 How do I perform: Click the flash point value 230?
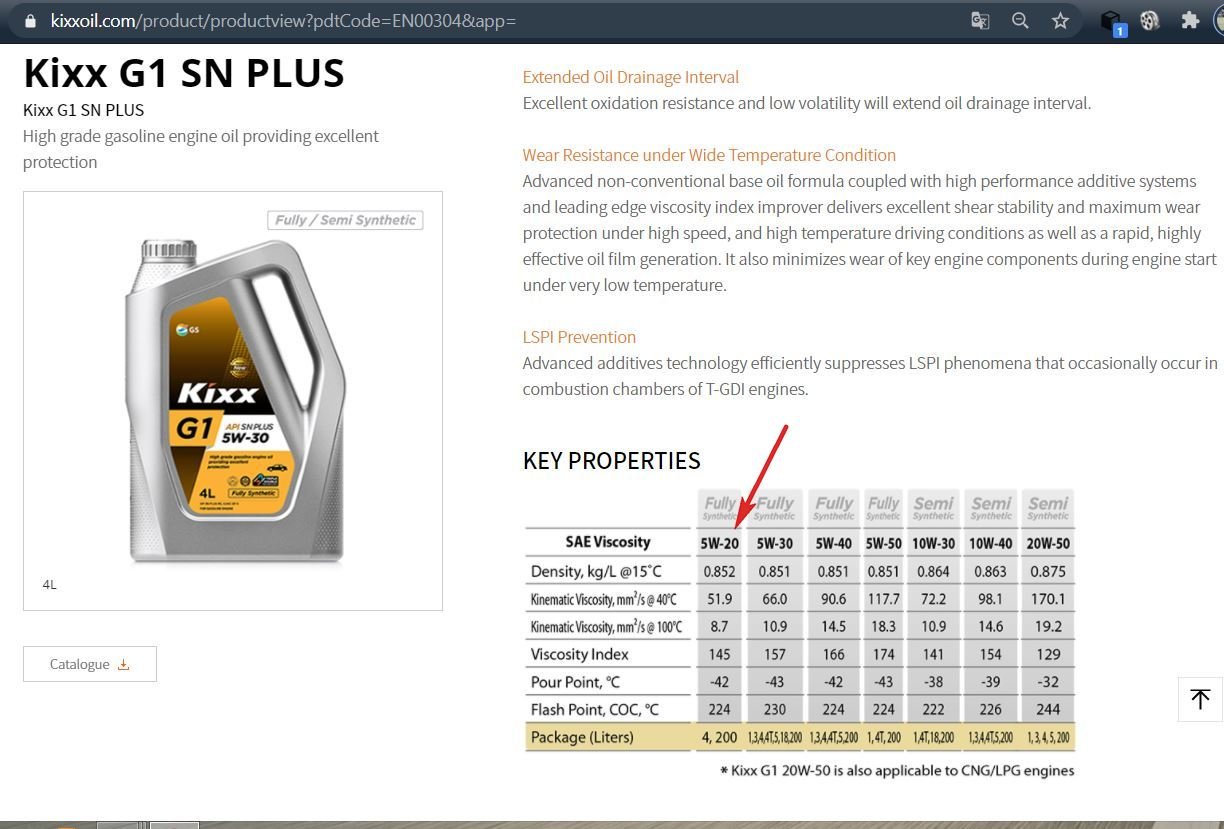point(775,710)
